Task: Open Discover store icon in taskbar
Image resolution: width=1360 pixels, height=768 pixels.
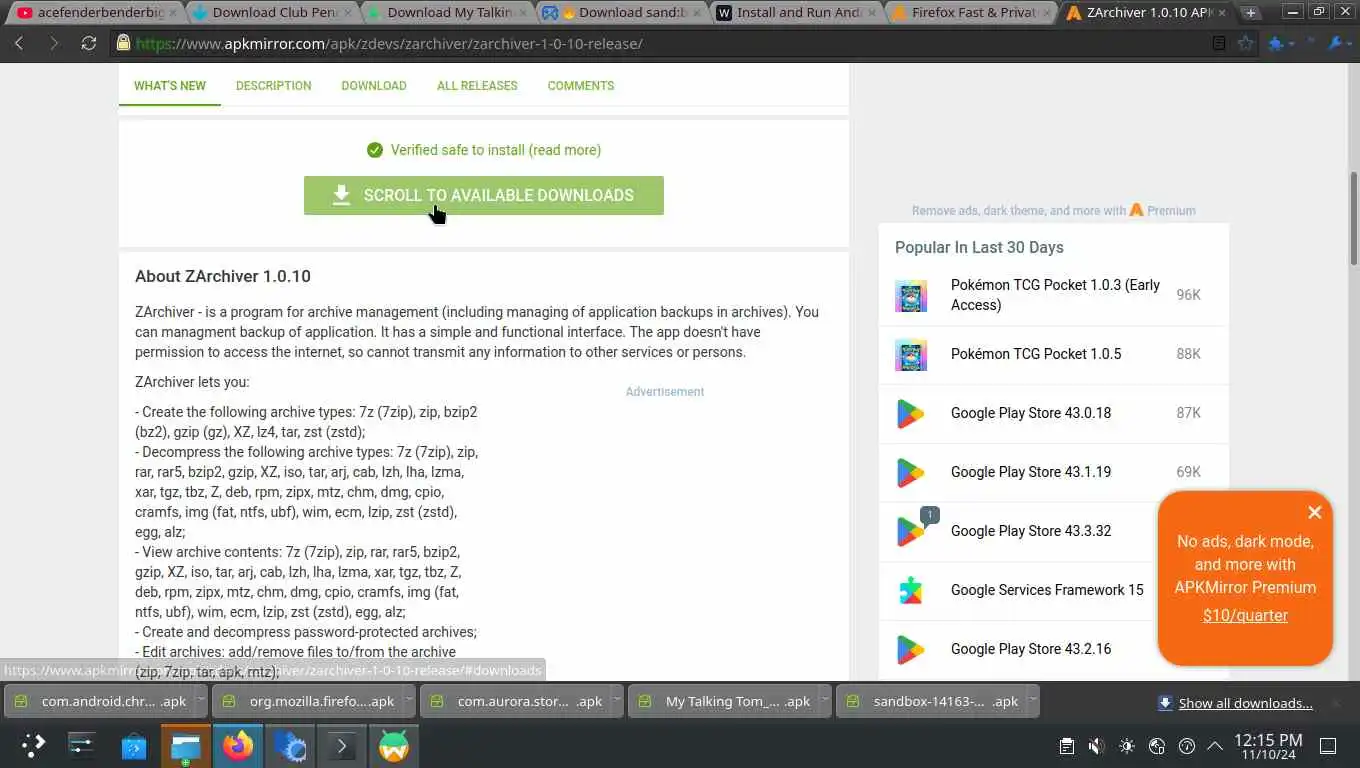Action: [x=134, y=746]
